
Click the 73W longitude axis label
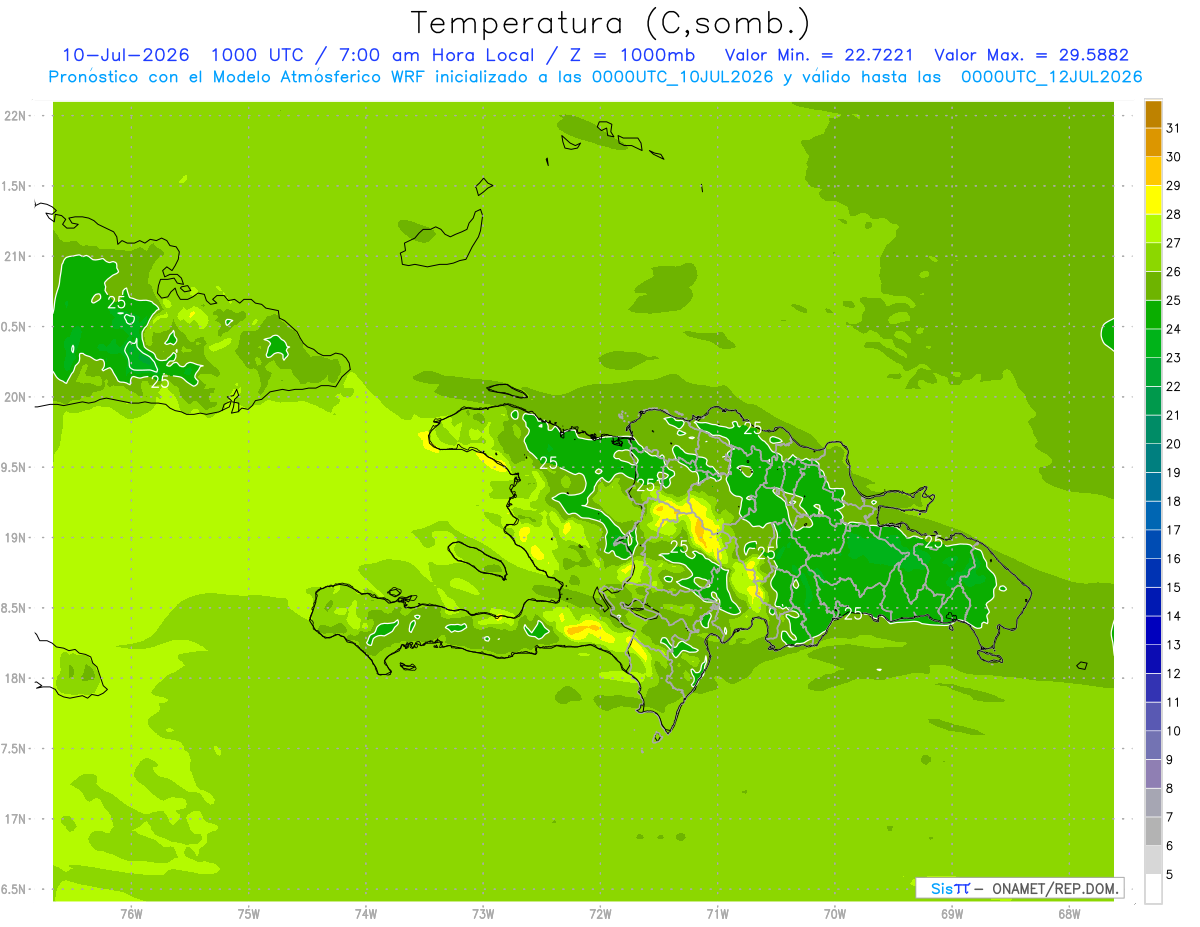point(483,914)
